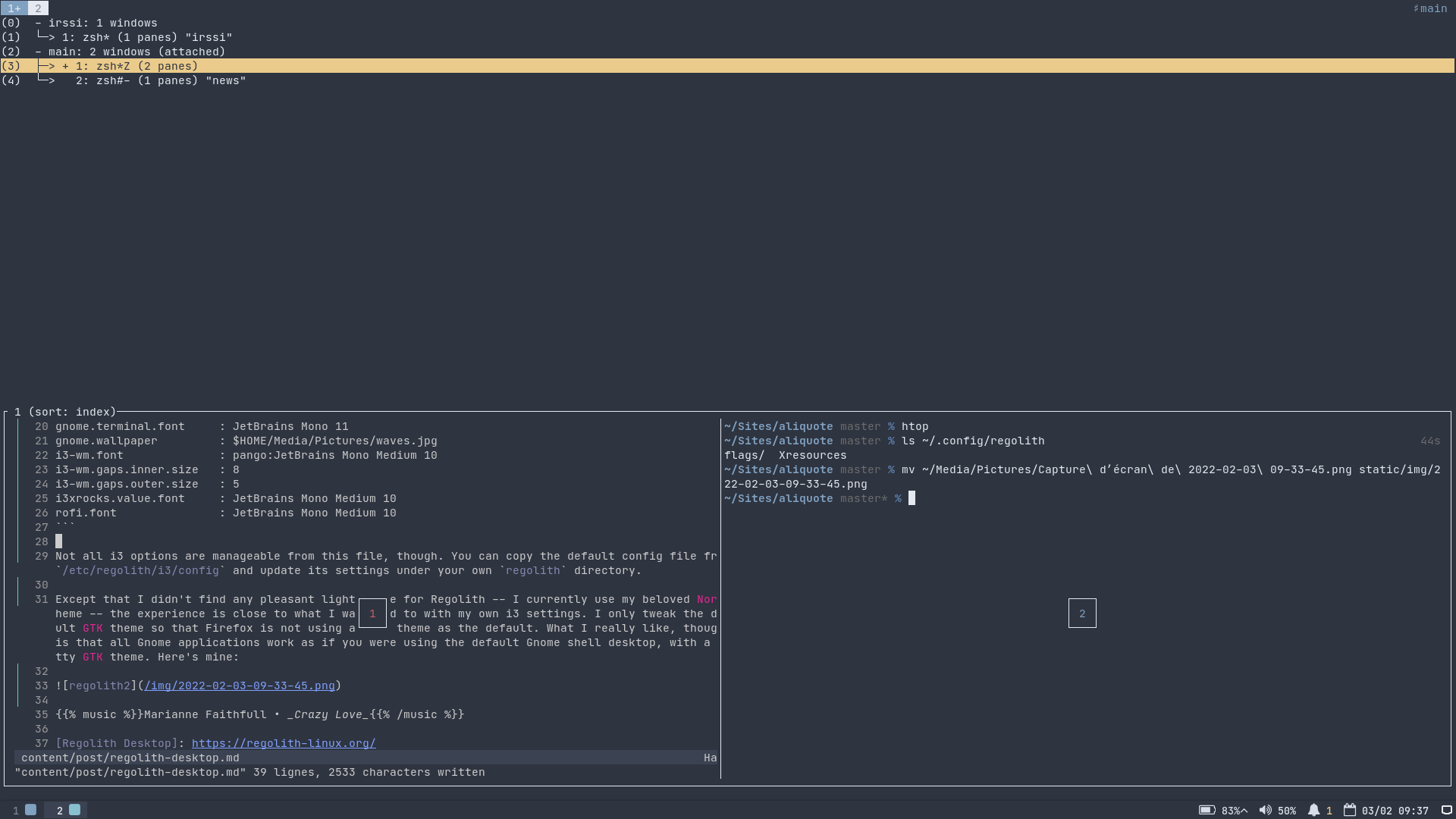The height and width of the screenshot is (819, 1456).
Task: Click the teal color square of window 2
Action: pyautogui.click(x=74, y=810)
